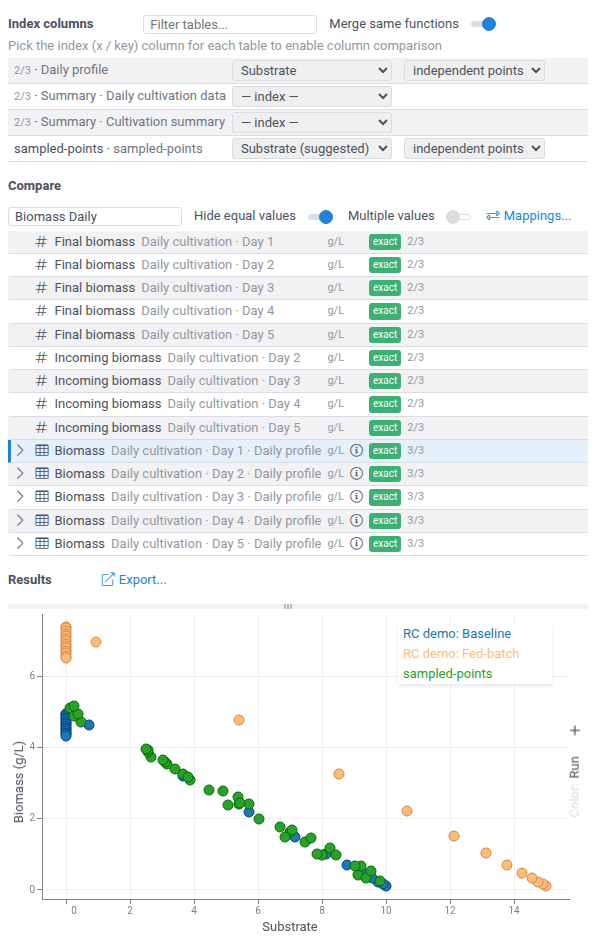The height and width of the screenshot is (945, 596).
Task: Click hash icon of Final biomass Day 1
Action: [41, 242]
